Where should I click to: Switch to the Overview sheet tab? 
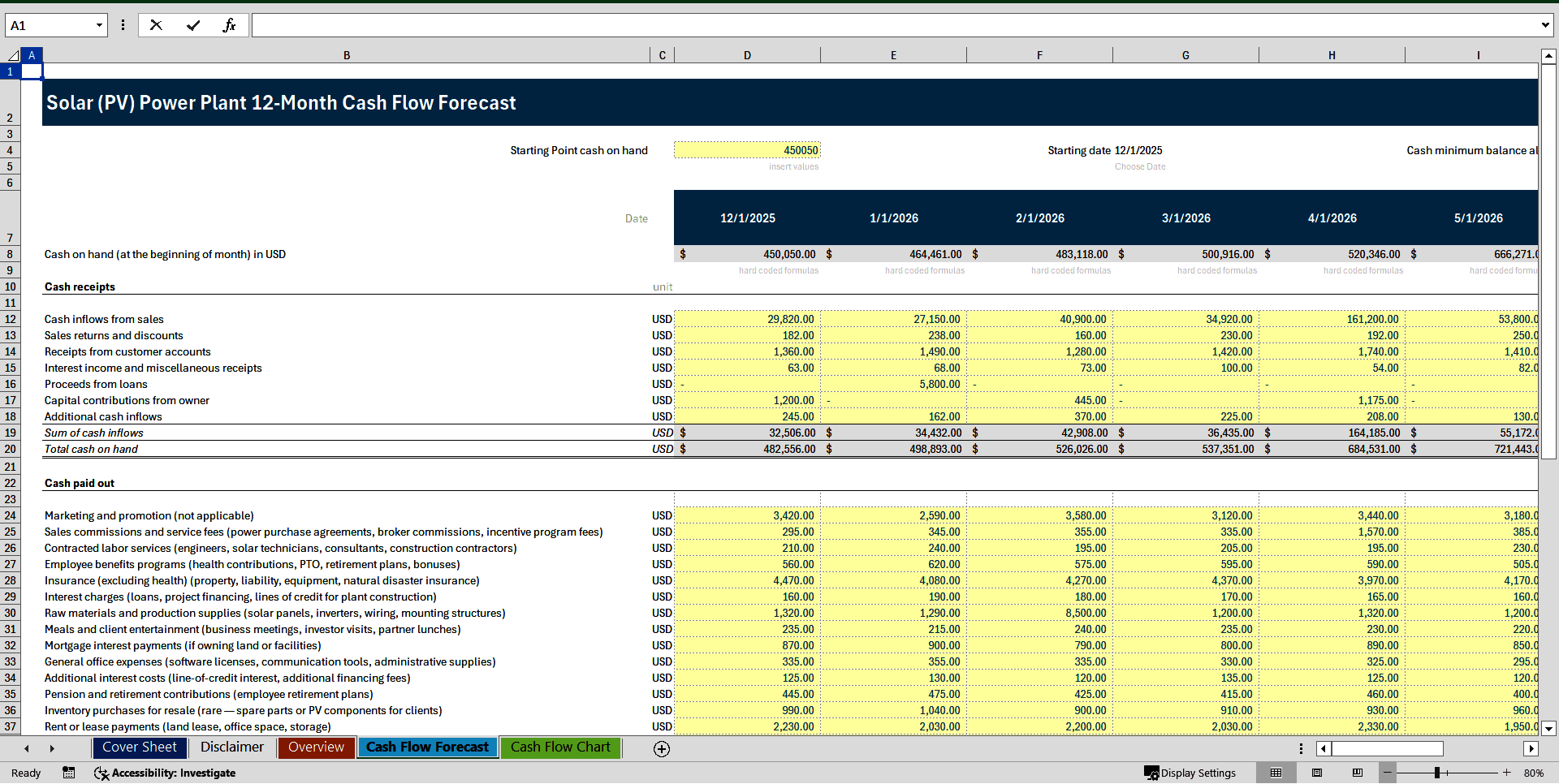(x=315, y=747)
